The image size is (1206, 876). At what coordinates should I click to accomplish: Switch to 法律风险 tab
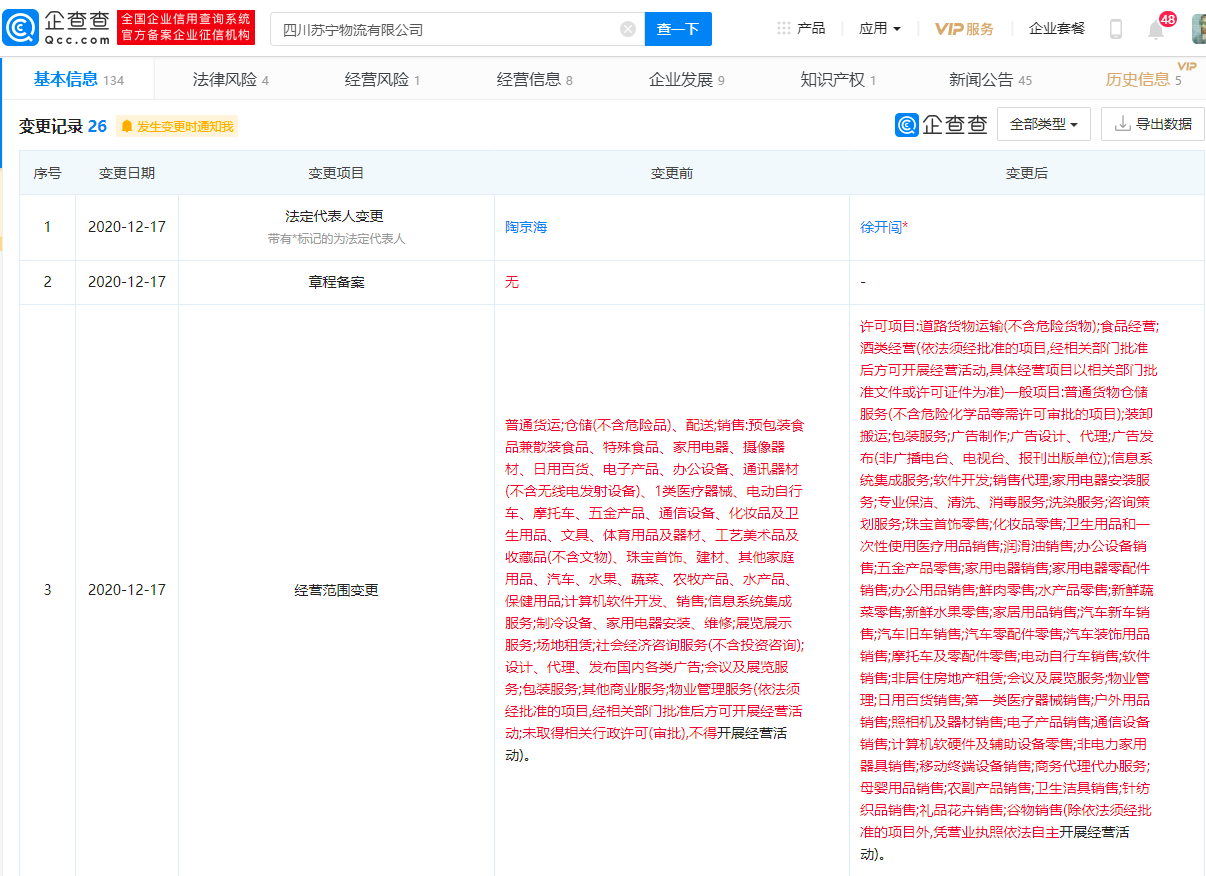230,79
